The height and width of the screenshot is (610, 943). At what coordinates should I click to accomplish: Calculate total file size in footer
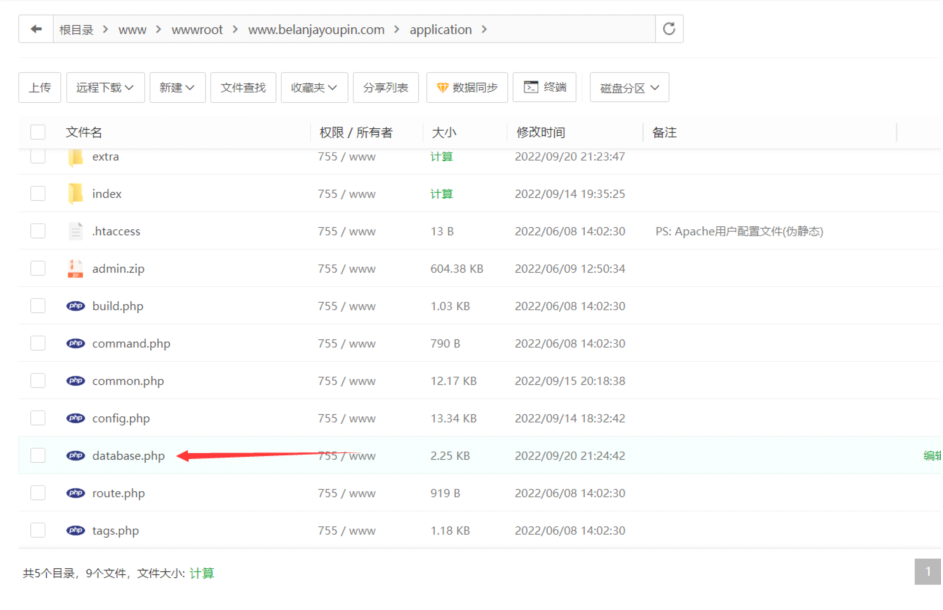point(201,573)
